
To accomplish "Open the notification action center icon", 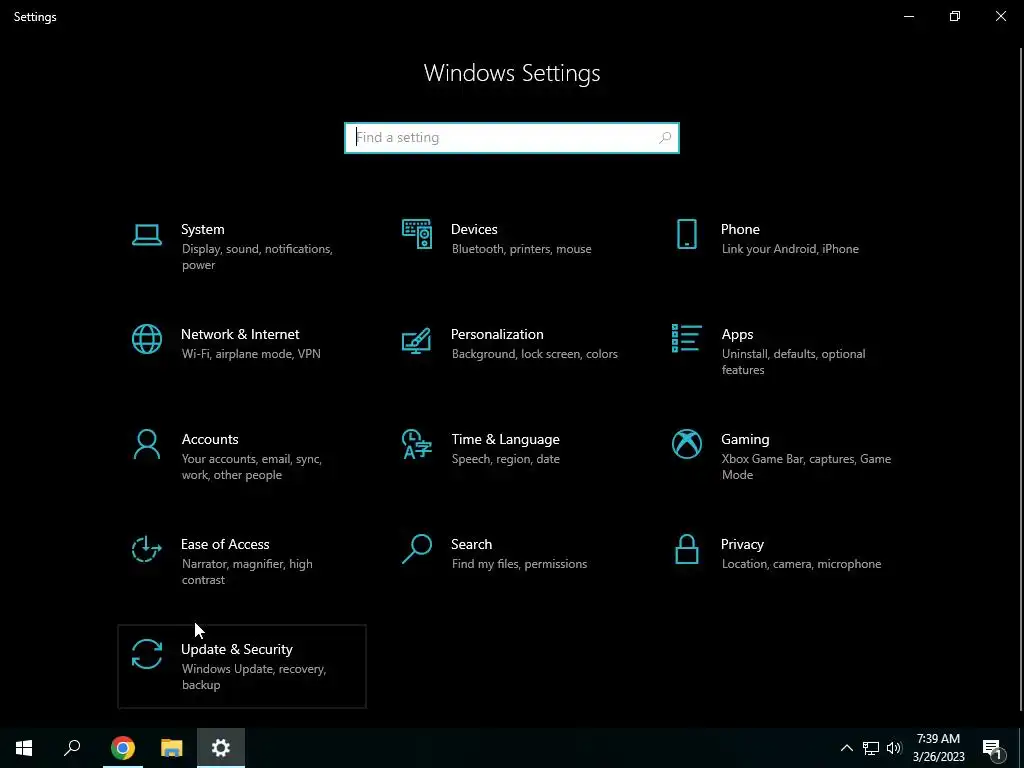I will [993, 748].
